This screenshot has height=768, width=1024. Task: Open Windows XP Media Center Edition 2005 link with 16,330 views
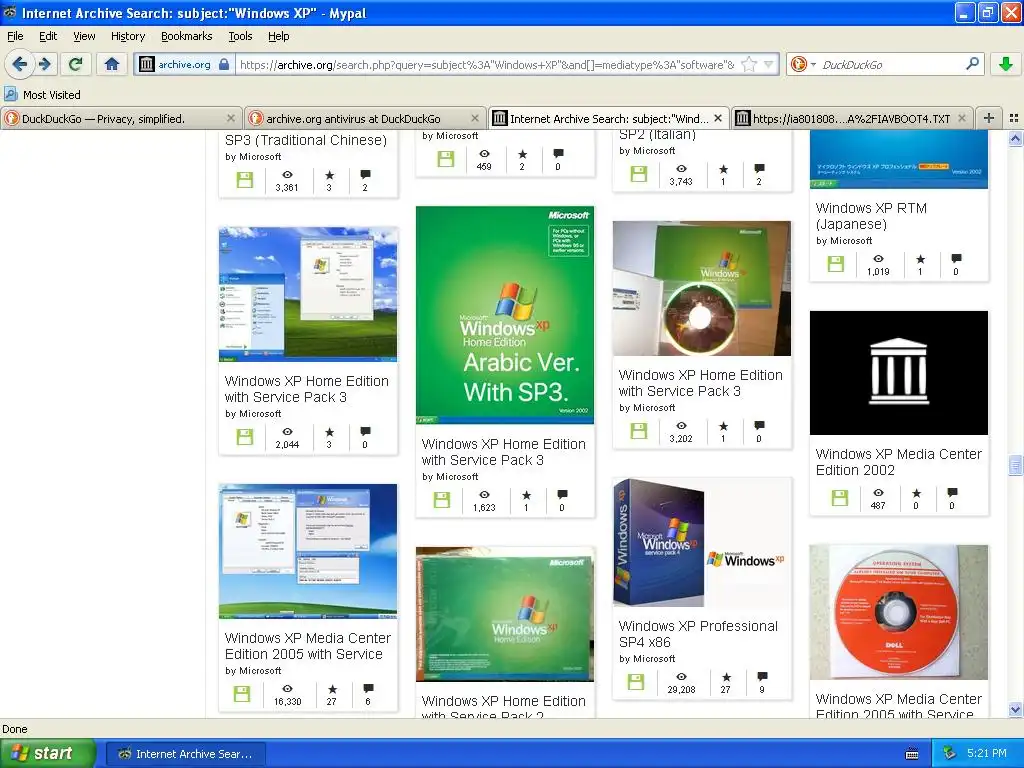tap(308, 646)
